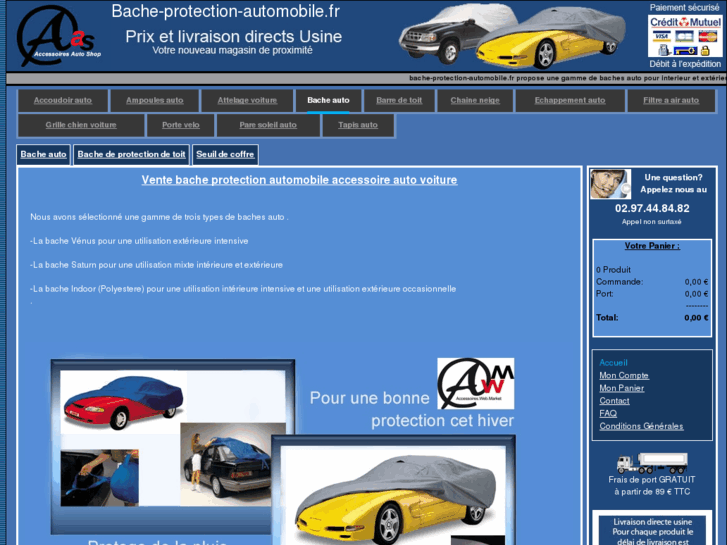Open the Tapis auto category
Screen dimensions: 727x545
click(x=358, y=125)
